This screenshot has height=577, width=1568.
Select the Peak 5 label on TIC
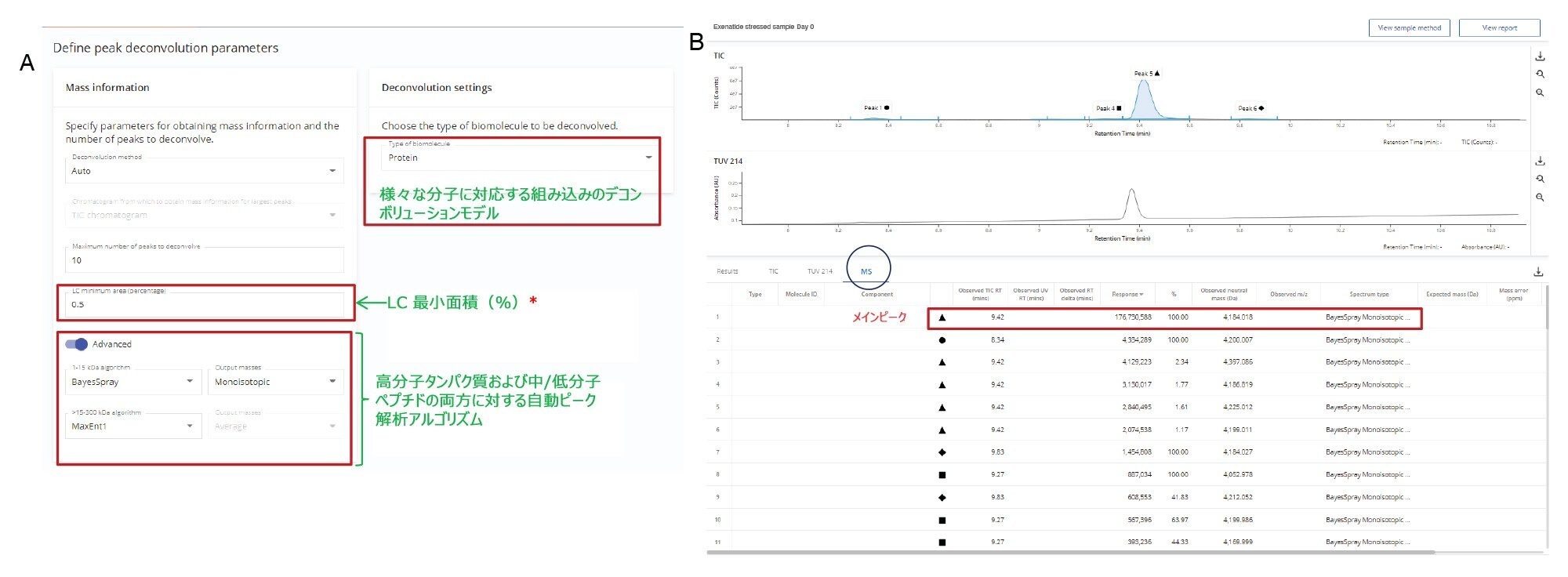(1147, 73)
